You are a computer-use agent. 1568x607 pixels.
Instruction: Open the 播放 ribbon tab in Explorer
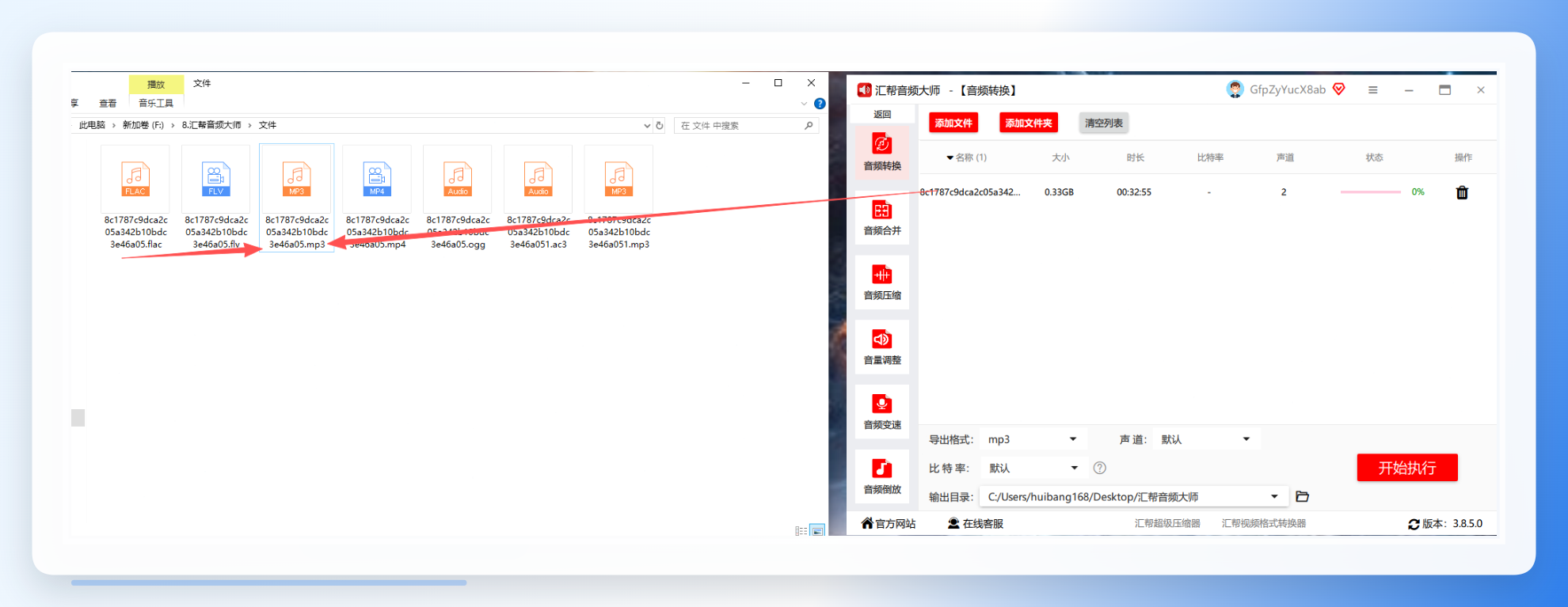[x=156, y=84]
